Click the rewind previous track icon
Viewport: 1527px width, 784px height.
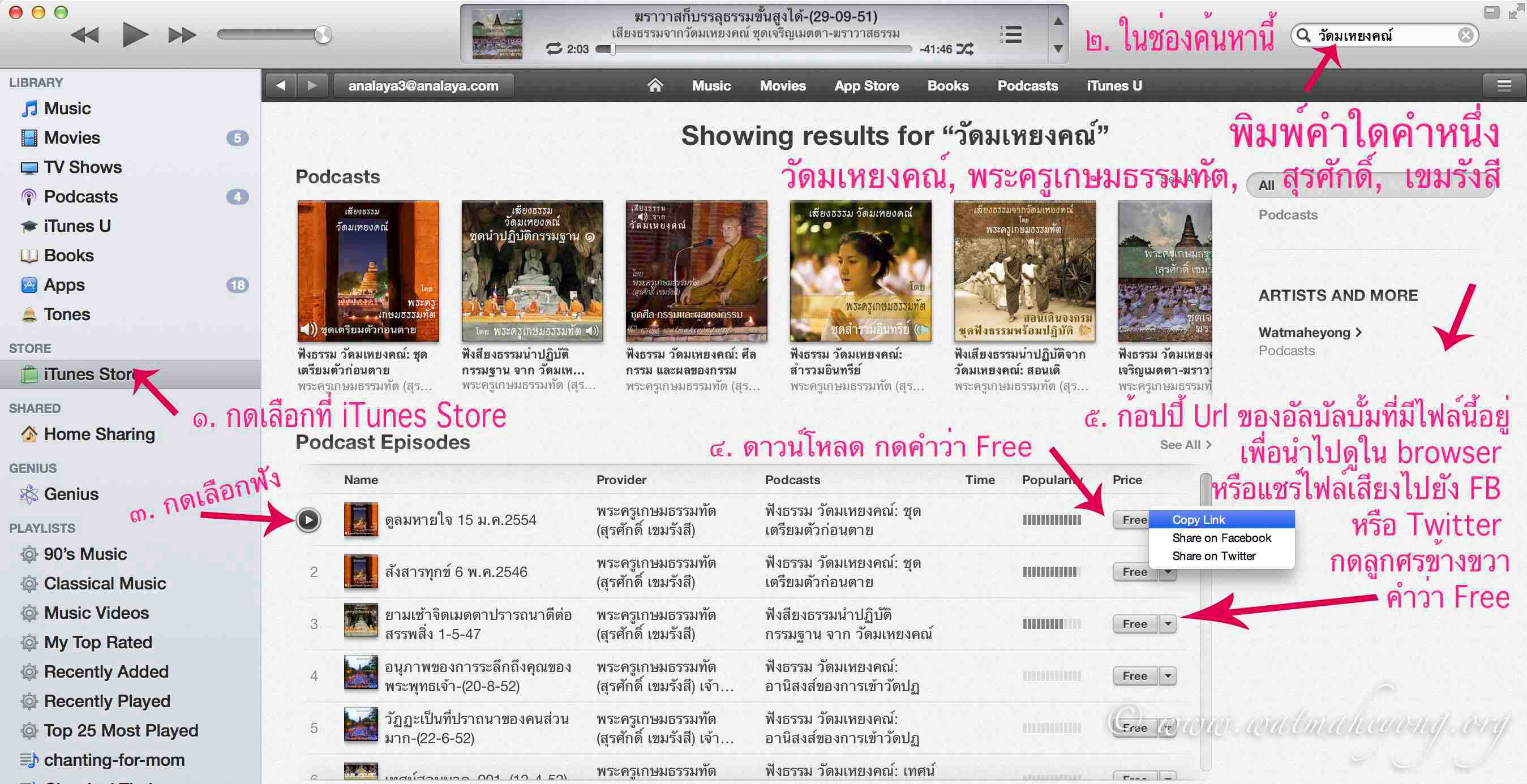(x=85, y=36)
